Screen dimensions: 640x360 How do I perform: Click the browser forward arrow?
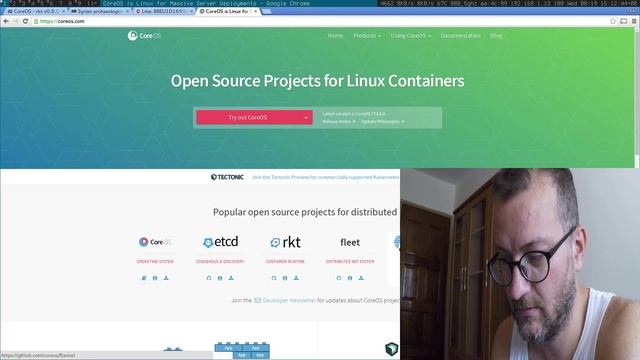point(16,21)
